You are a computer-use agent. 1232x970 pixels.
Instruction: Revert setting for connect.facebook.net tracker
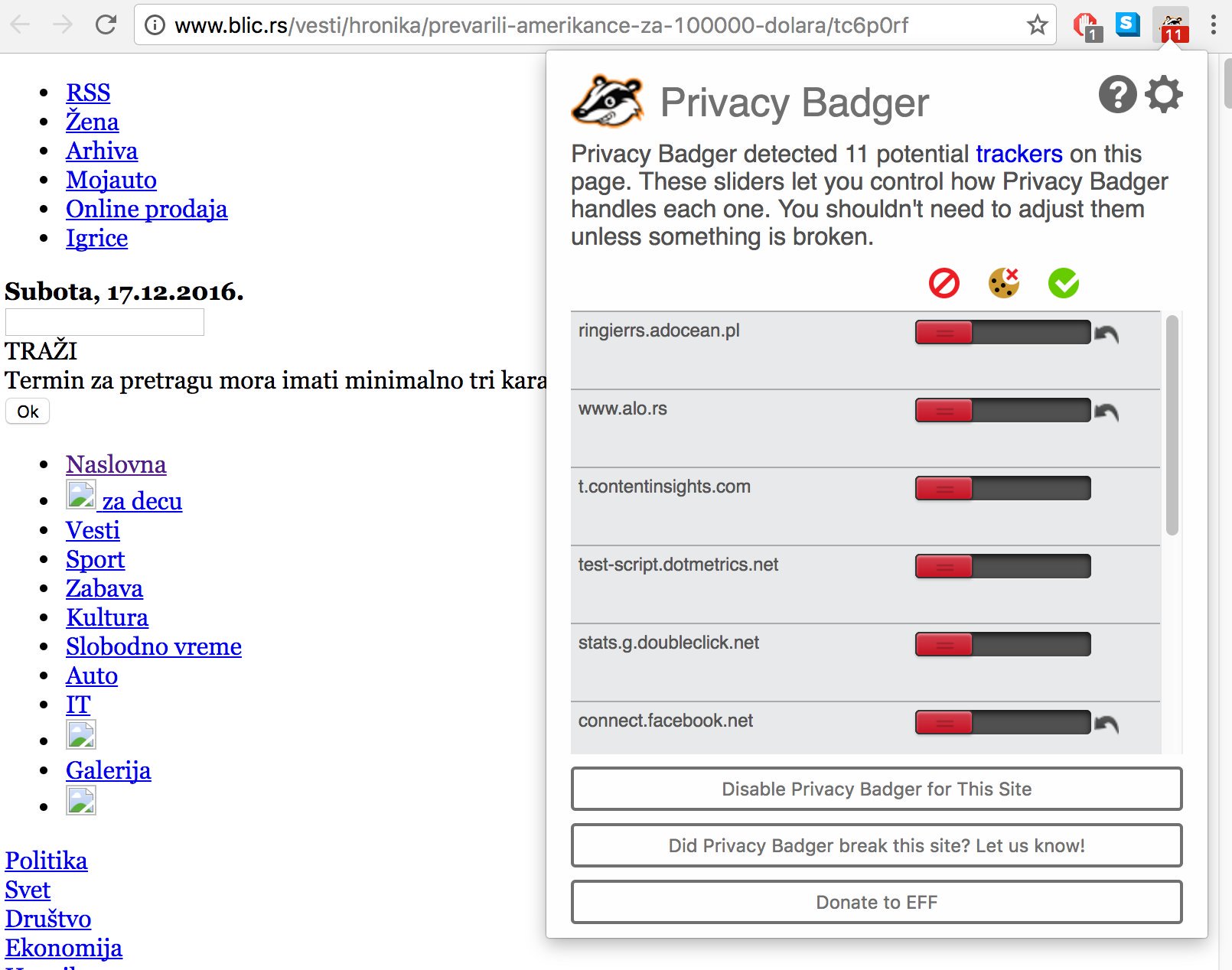[x=1107, y=724]
